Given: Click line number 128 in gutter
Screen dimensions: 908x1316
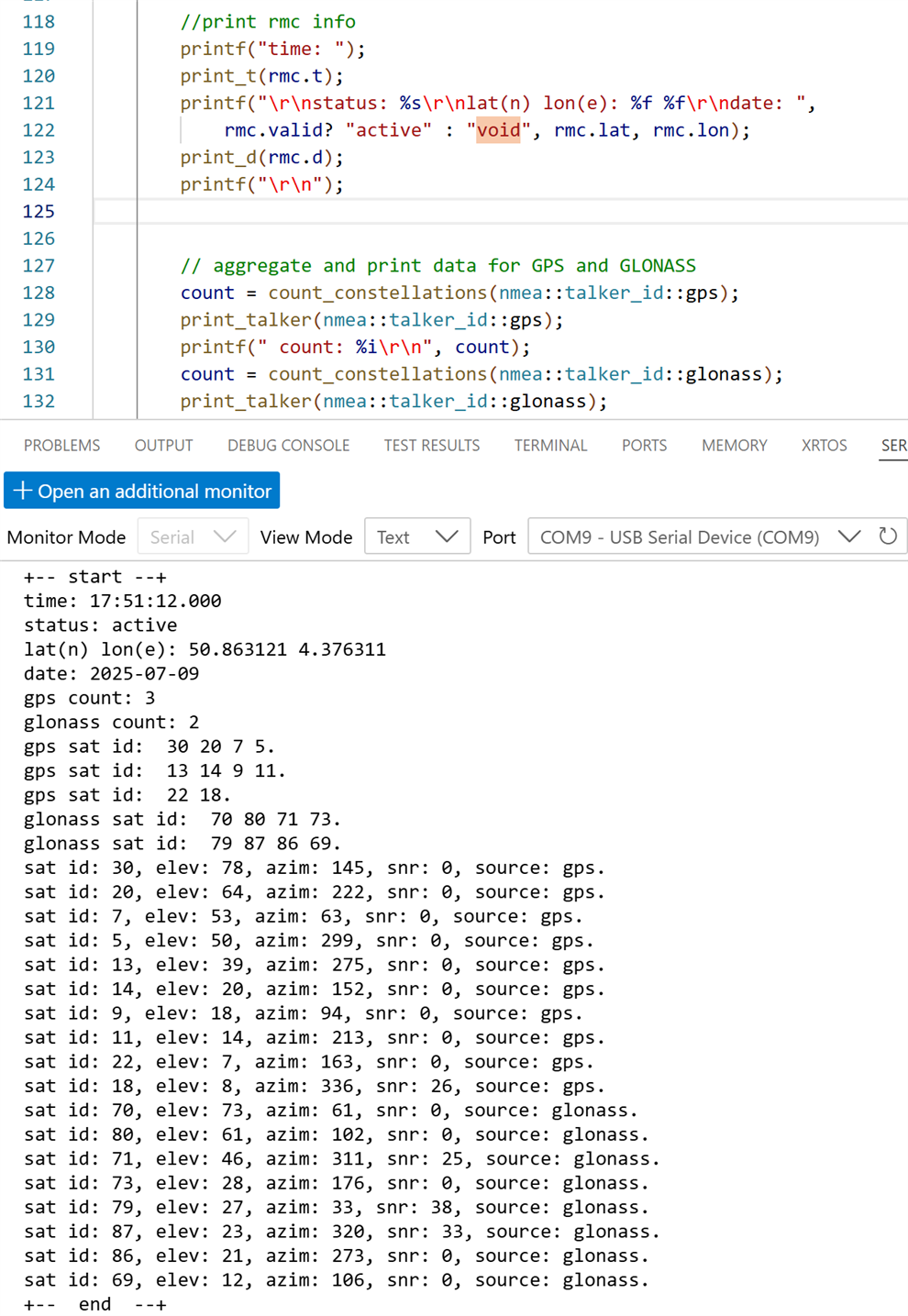Looking at the screenshot, I should (39, 293).
